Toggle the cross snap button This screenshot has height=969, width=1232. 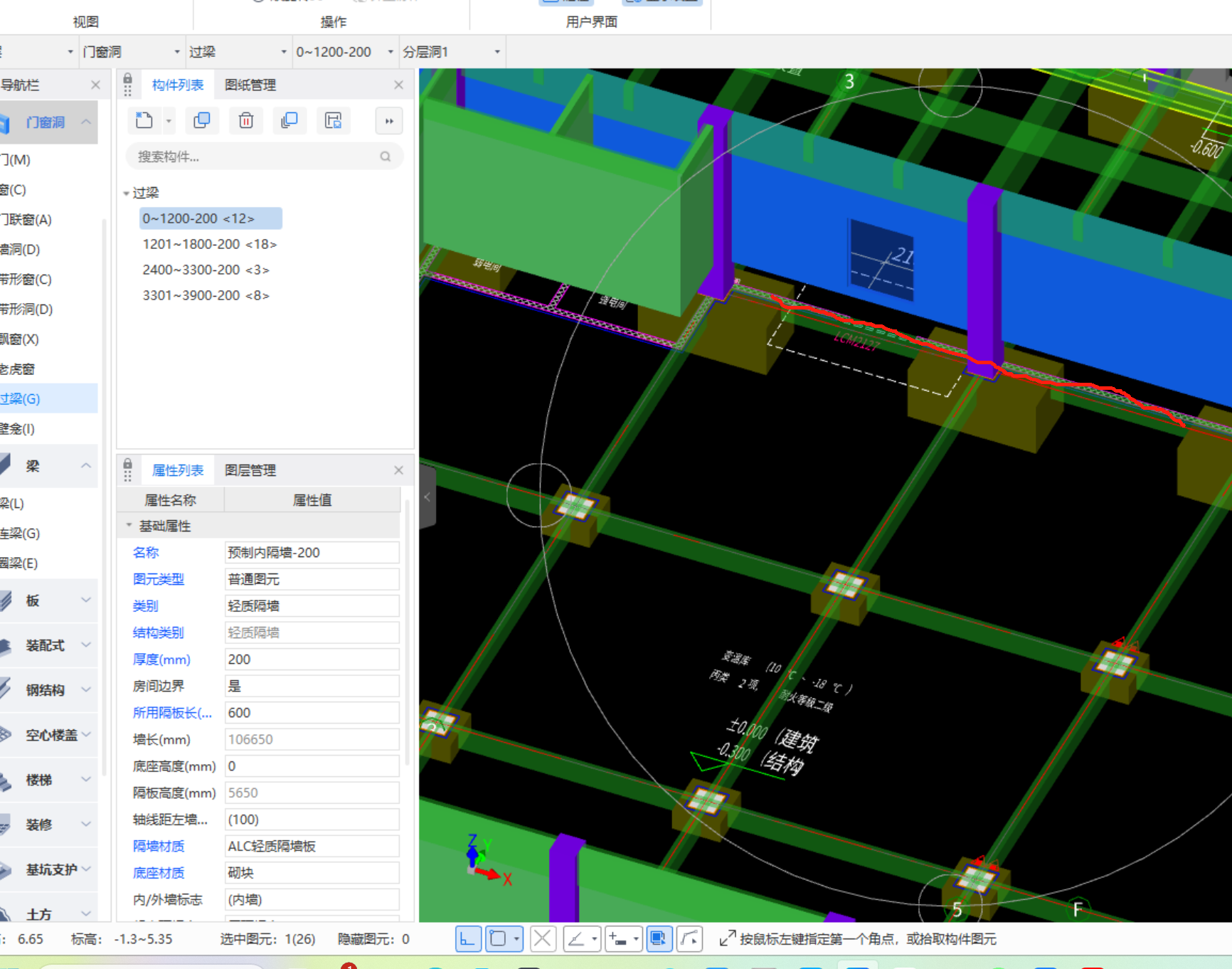coord(543,939)
